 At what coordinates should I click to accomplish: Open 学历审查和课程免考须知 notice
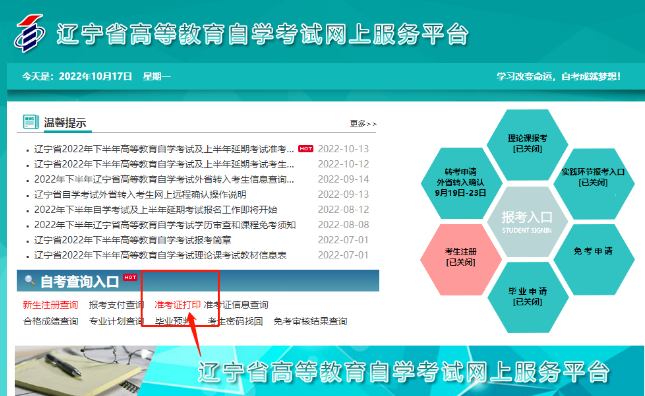pyautogui.click(x=165, y=225)
